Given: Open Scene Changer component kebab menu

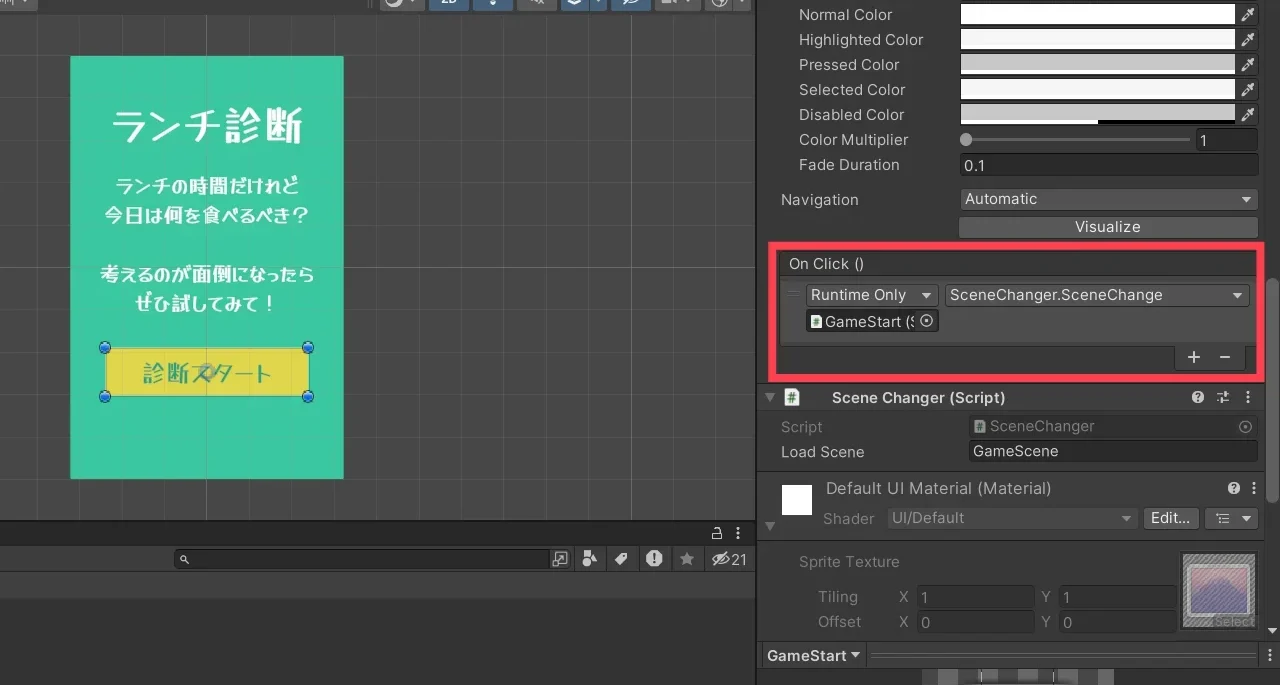Looking at the screenshot, I should (1247, 397).
